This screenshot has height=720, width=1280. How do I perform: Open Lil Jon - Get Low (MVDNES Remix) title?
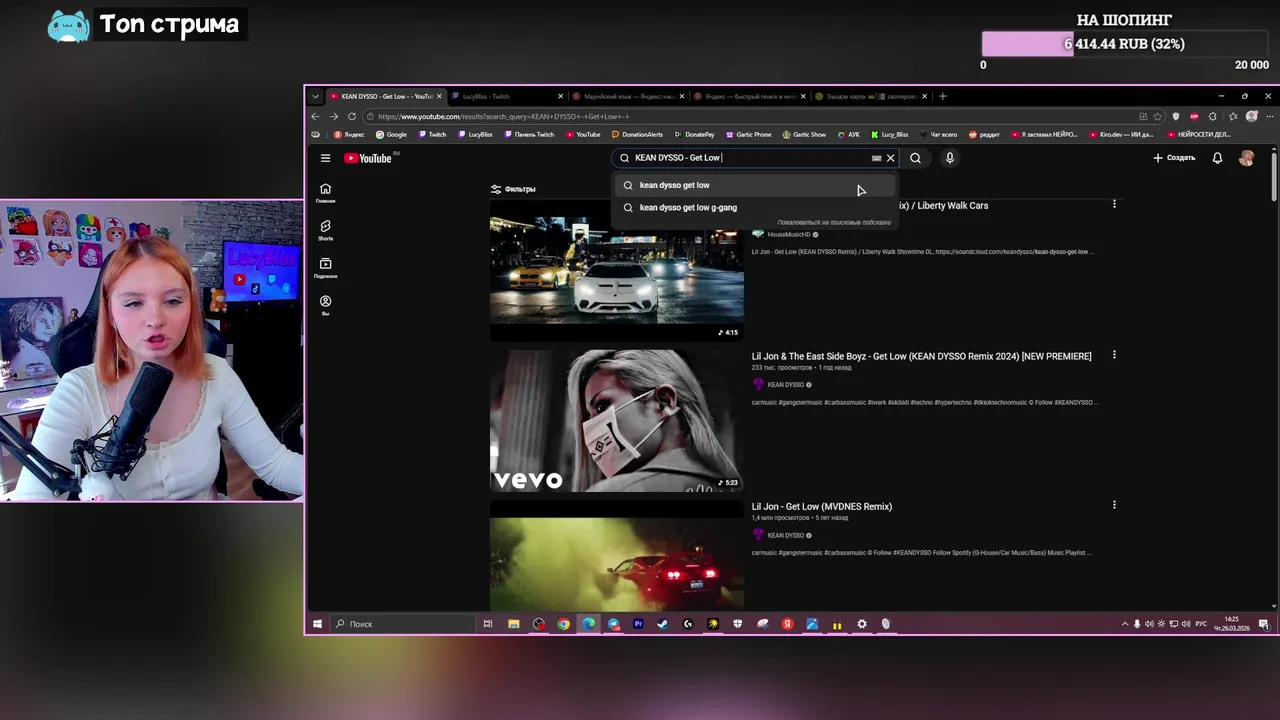coord(821,506)
